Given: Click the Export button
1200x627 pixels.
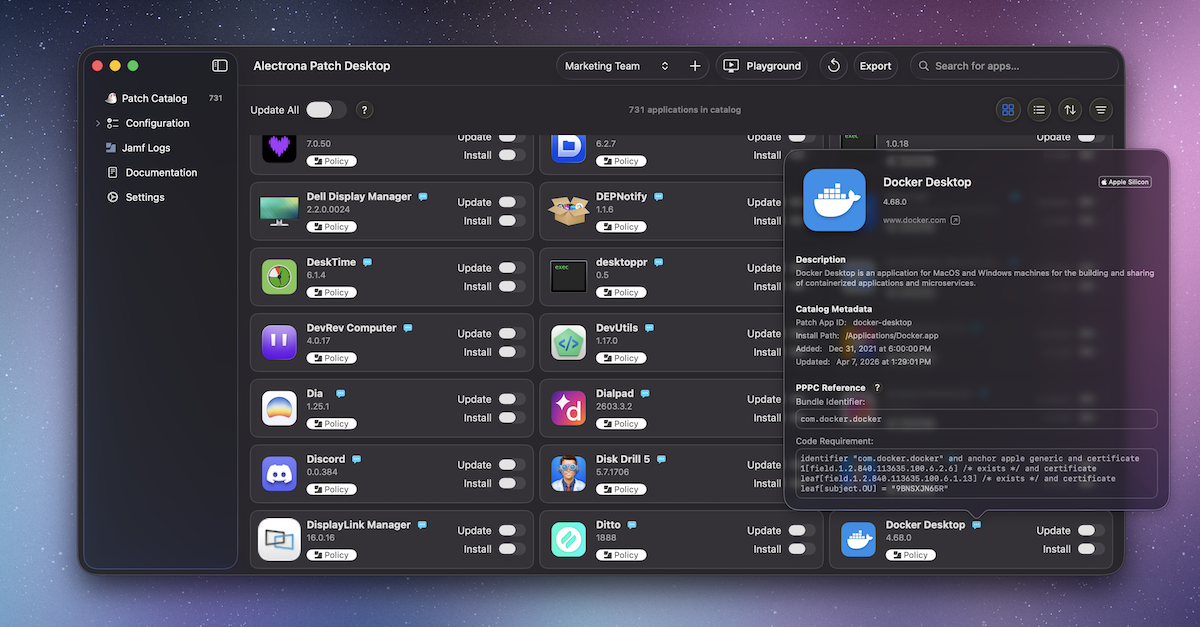Looking at the screenshot, I should 875,66.
